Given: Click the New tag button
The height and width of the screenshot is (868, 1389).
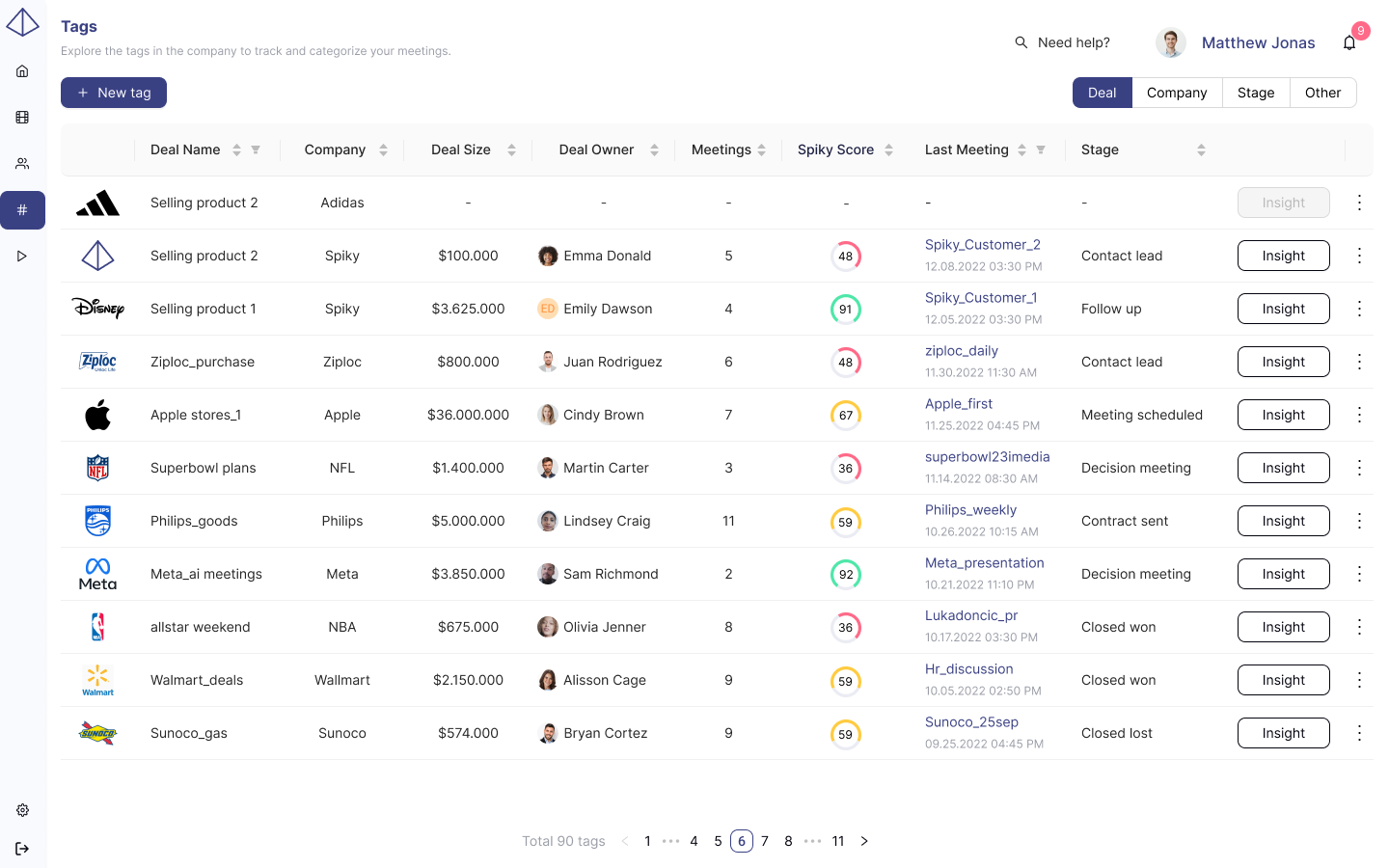Looking at the screenshot, I should click(114, 93).
